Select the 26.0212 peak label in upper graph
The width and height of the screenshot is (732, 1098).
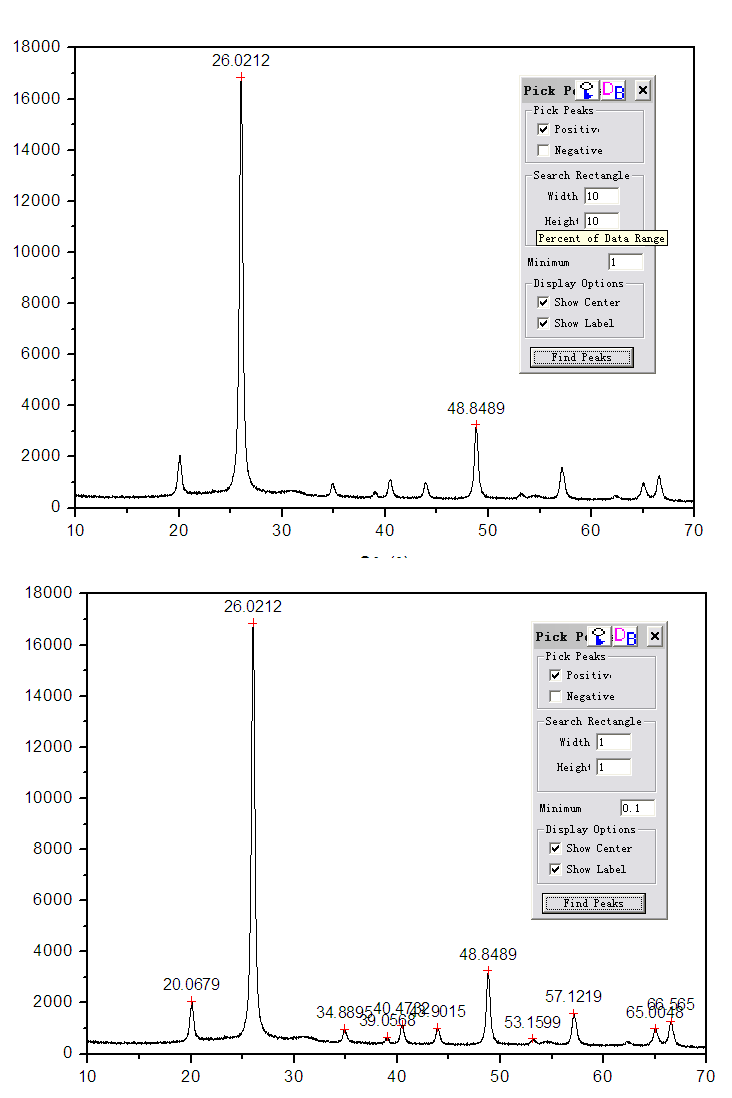241,60
